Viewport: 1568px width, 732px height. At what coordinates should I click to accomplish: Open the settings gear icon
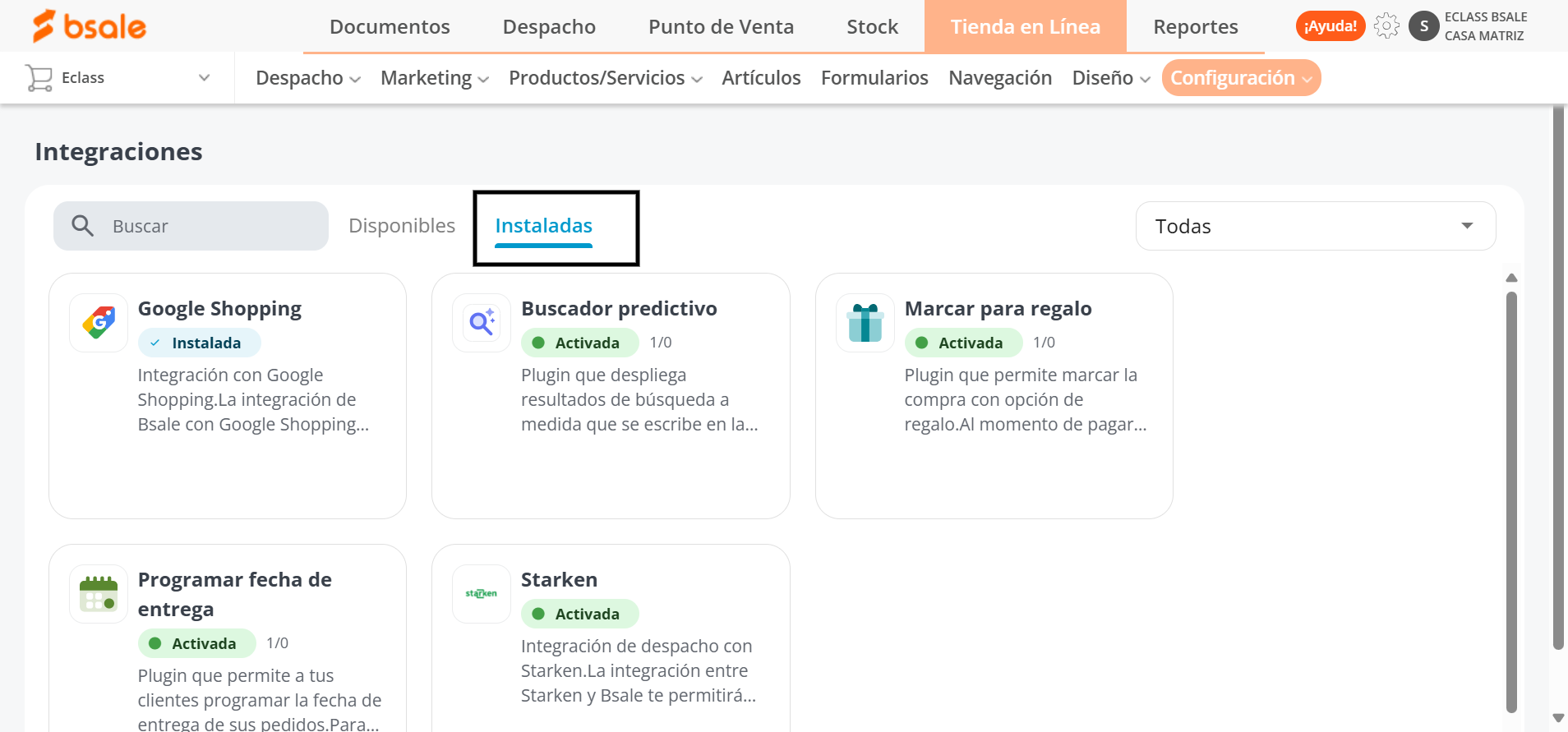(1386, 26)
